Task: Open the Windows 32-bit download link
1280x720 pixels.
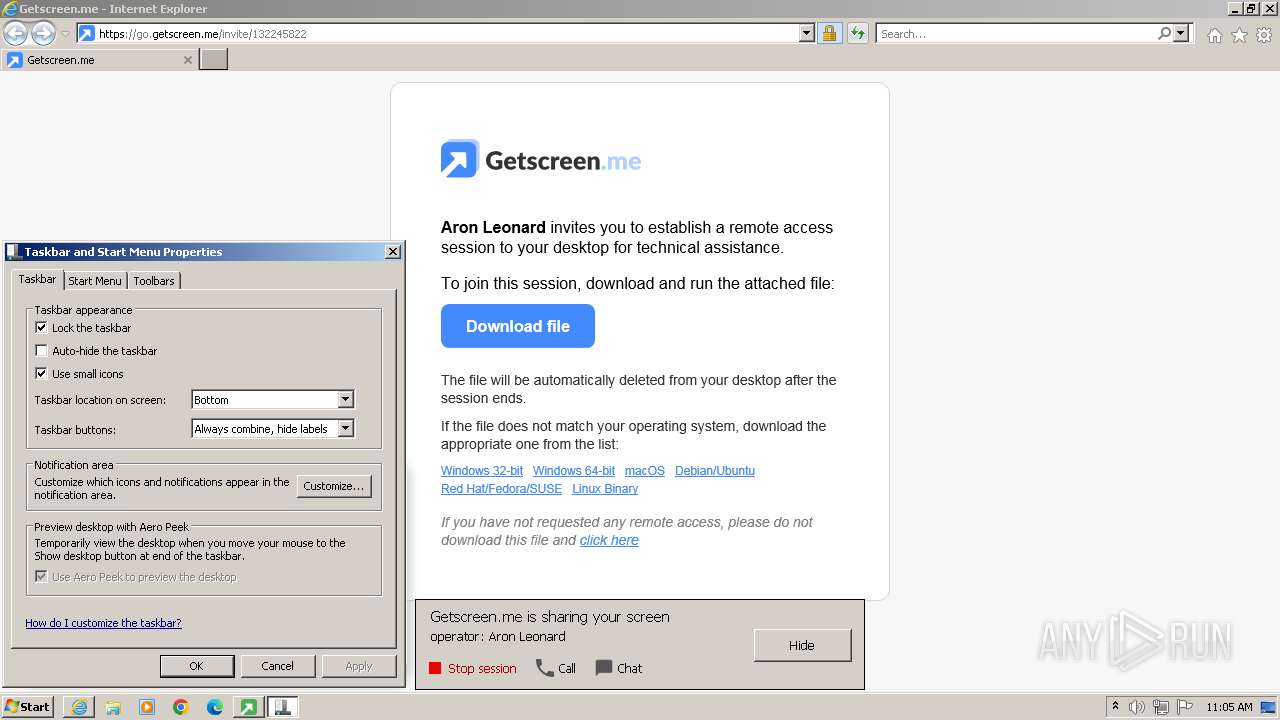Action: click(482, 470)
